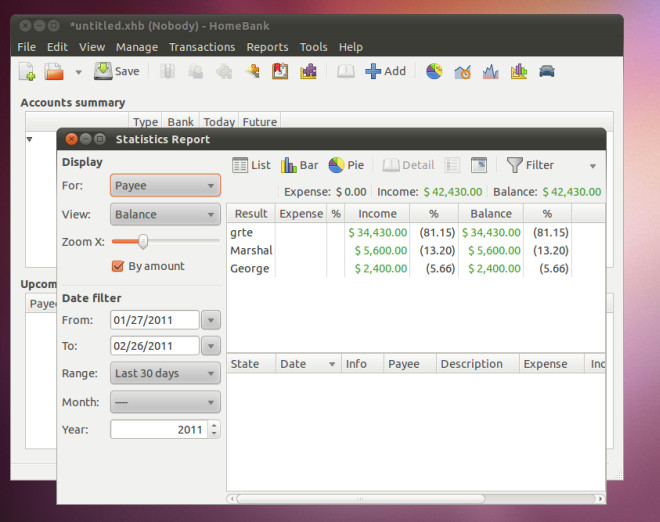Open the Tools menu
The height and width of the screenshot is (522, 660).
[314, 47]
